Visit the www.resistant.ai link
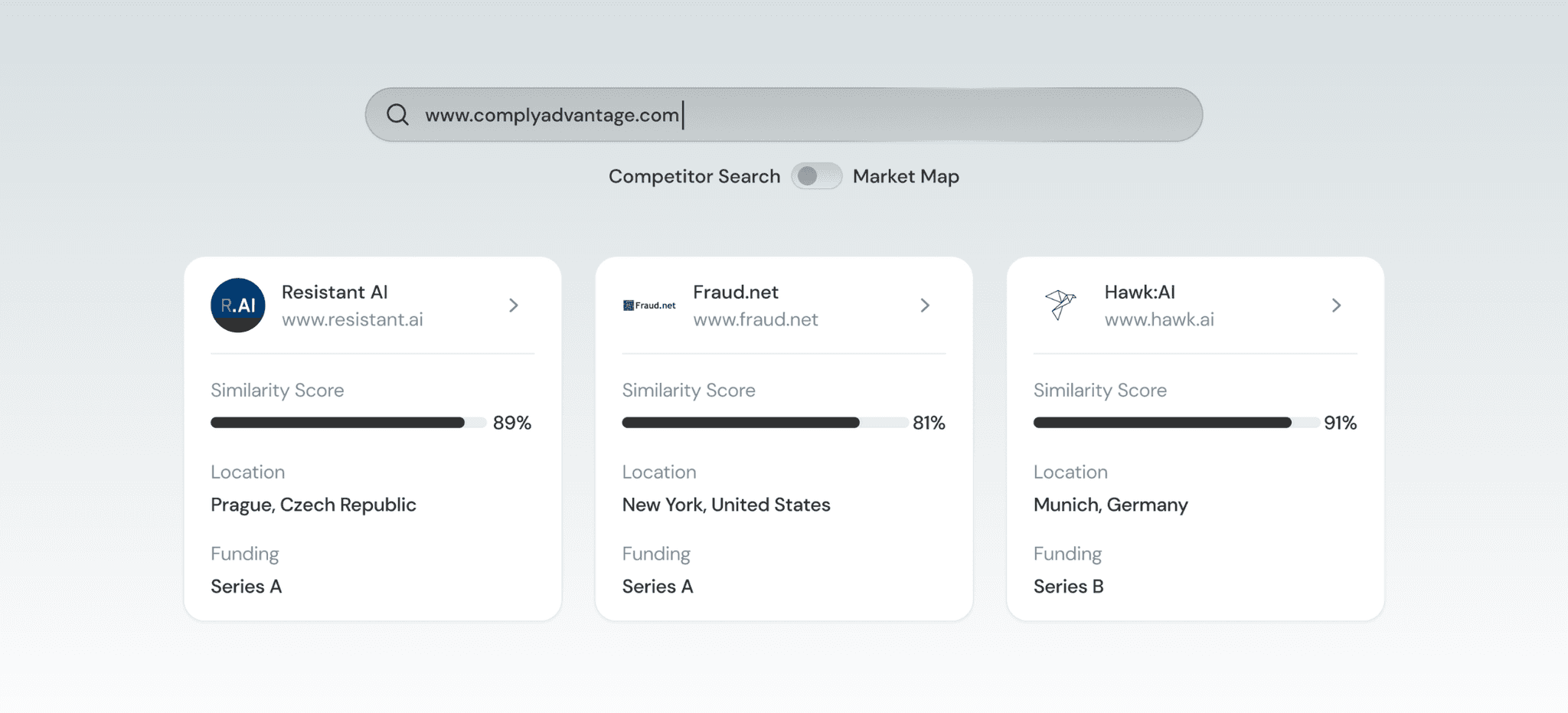The image size is (1568, 713). click(x=352, y=319)
